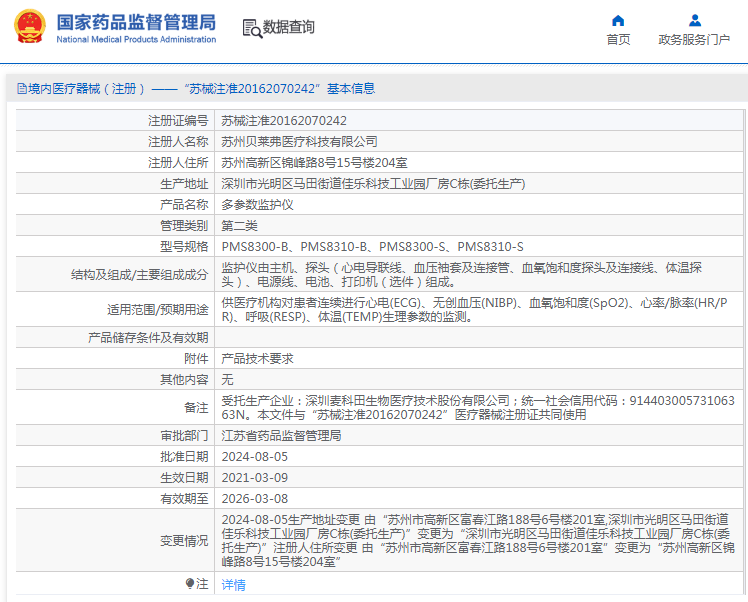Viewport: 748px width, 602px height.
Task: Click the 产品名称 label cell
Action: [115, 205]
